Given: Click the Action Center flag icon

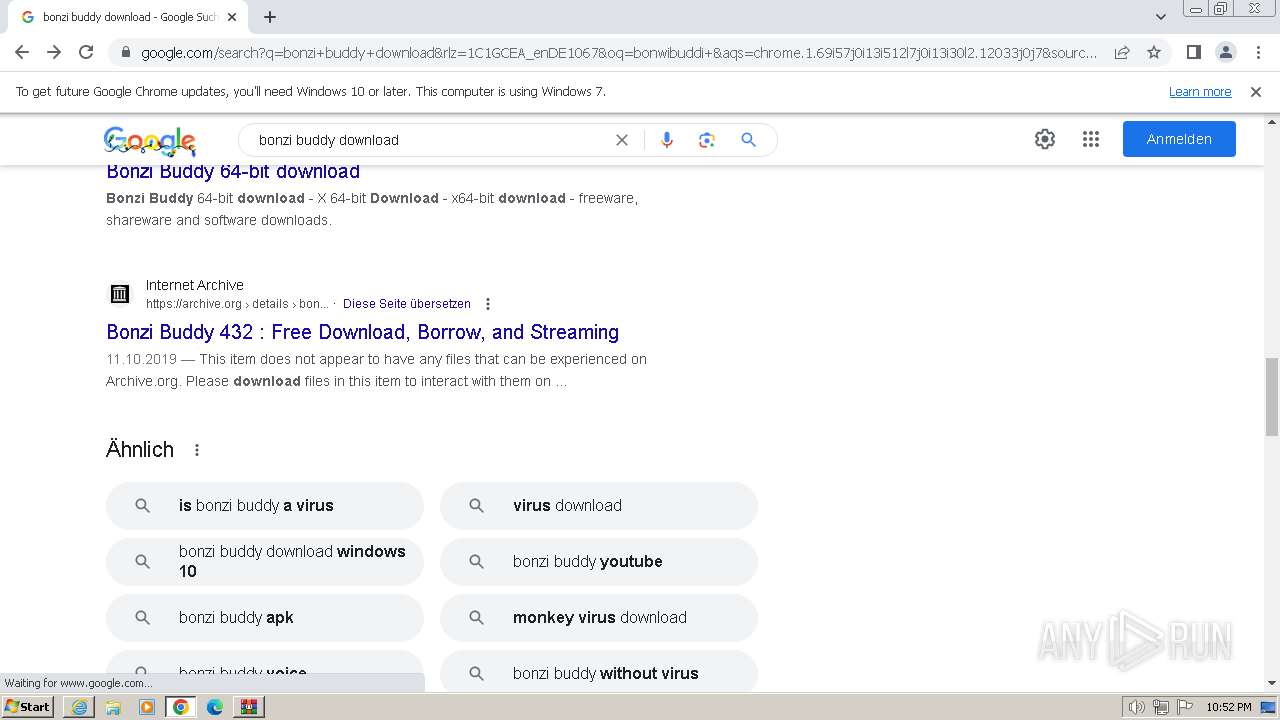Looking at the screenshot, I should (x=1184, y=707).
